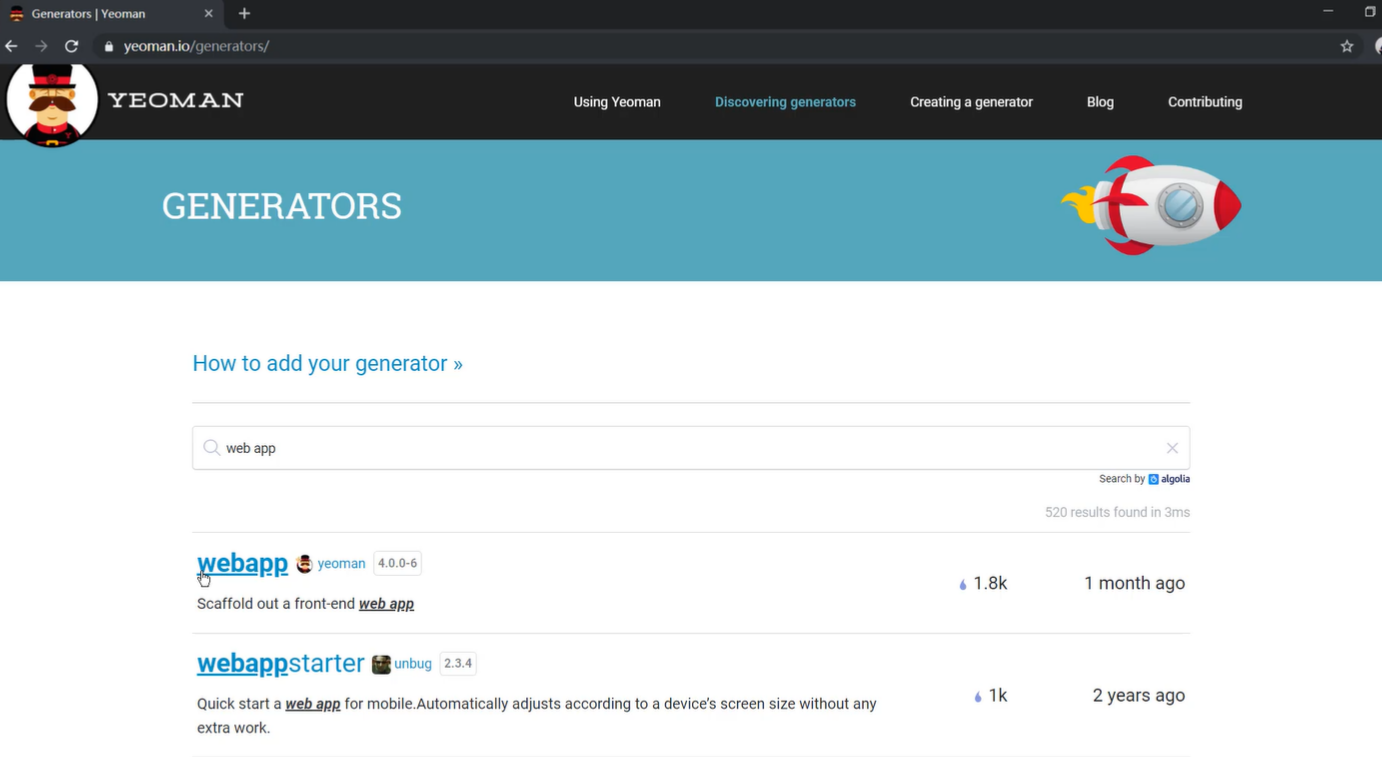Navigate to the Contributing page
Image resolution: width=1382 pixels, height=757 pixels.
pos(1205,102)
